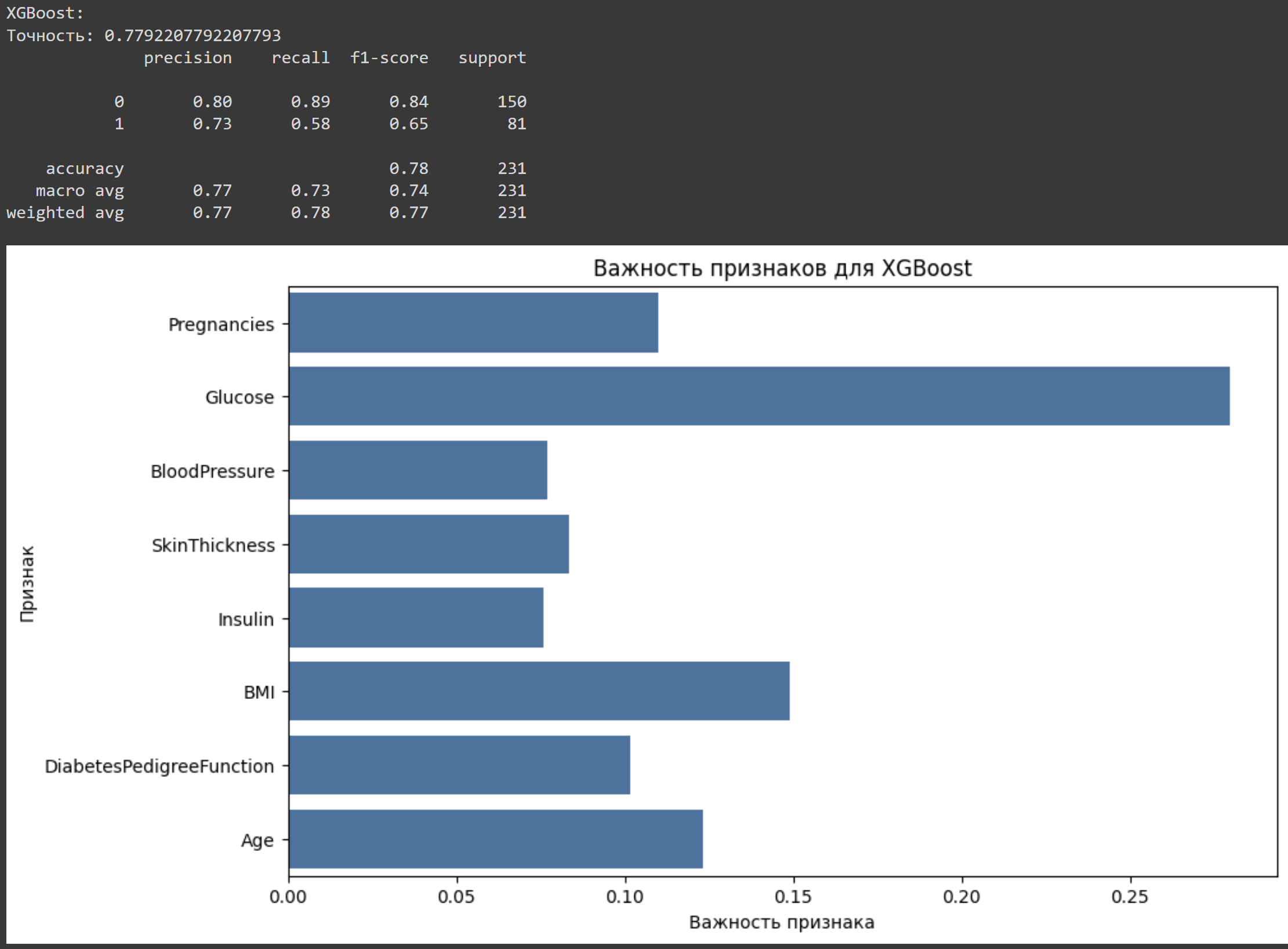Click the 'support' column header
This screenshot has height=949, width=1288.
(x=492, y=58)
